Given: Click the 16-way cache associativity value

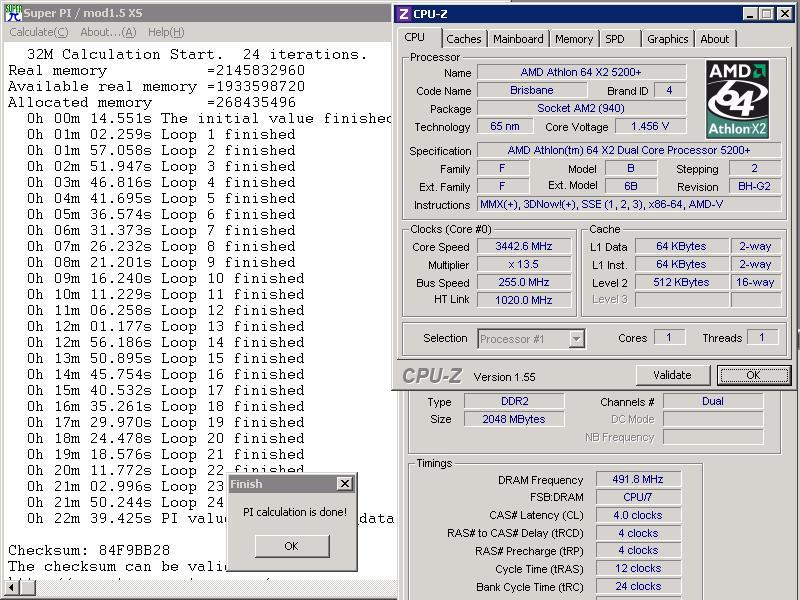Looking at the screenshot, I should pyautogui.click(x=756, y=282).
